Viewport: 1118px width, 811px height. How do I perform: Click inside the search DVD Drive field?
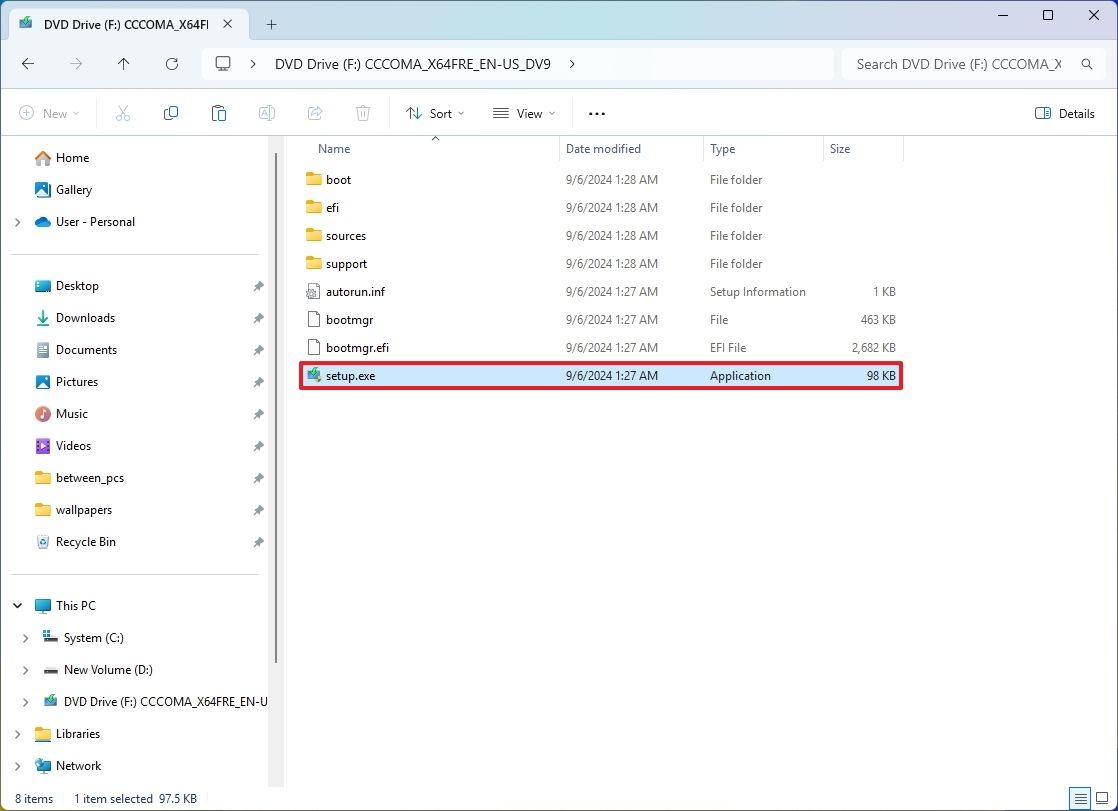point(950,63)
